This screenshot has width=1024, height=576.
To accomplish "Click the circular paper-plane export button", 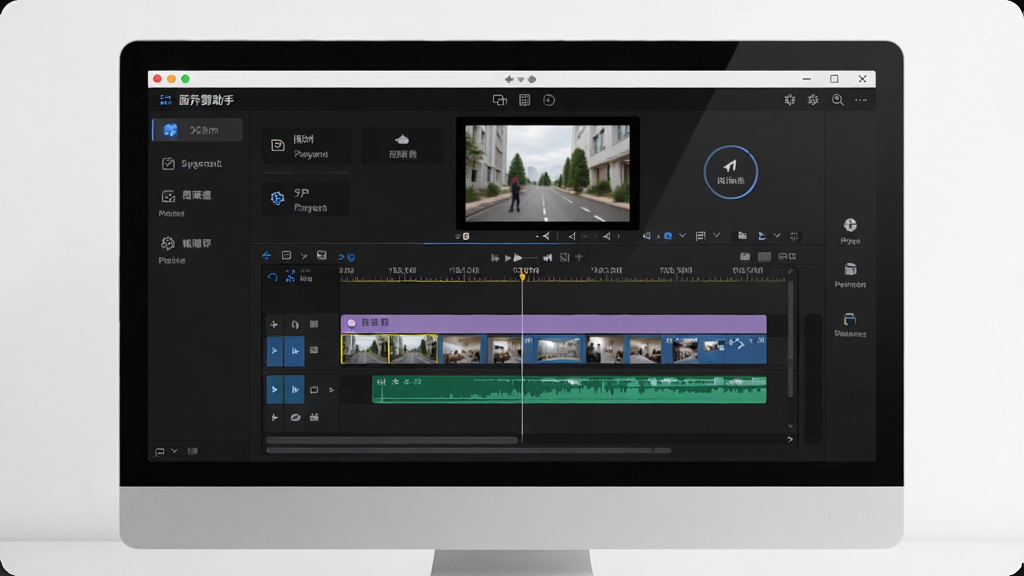I will coord(731,172).
